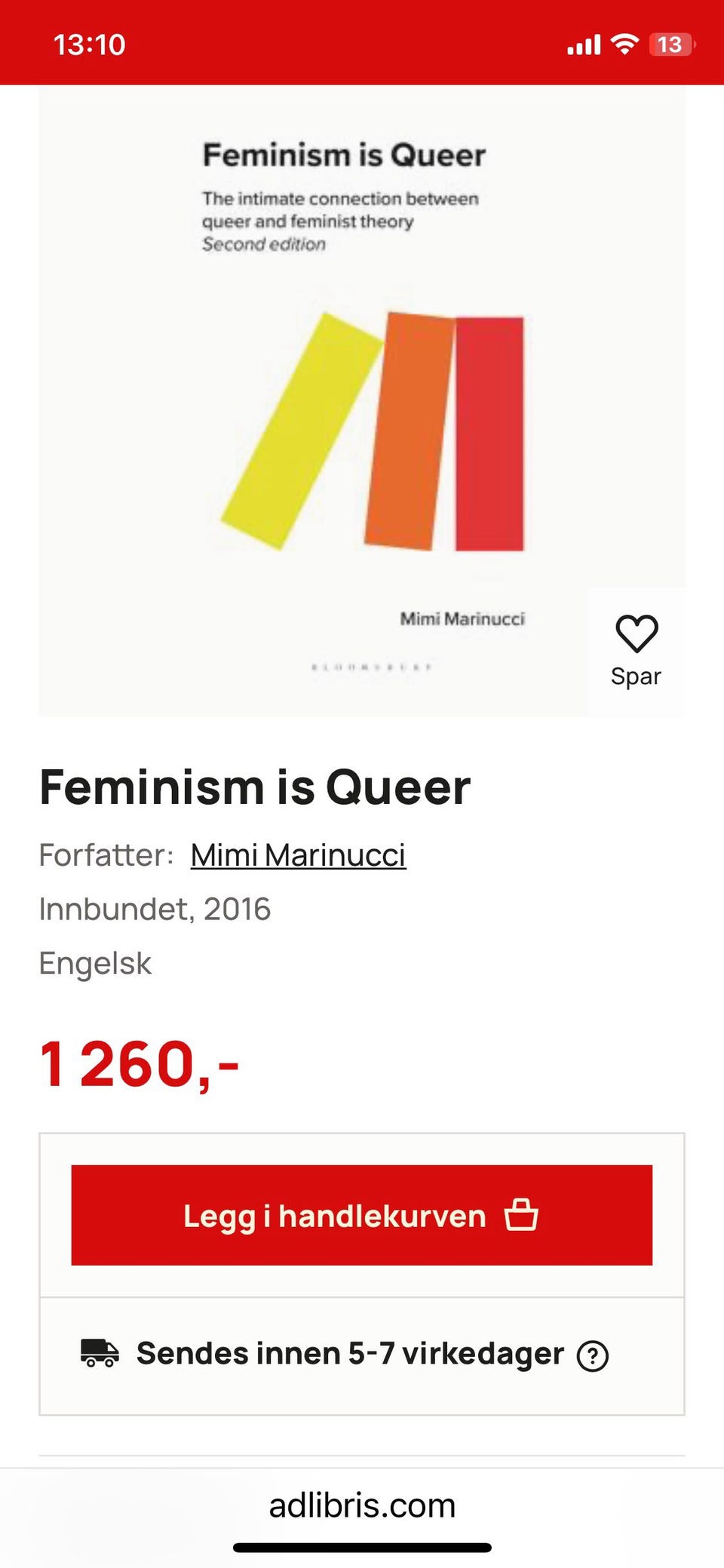Tap the cellular signal bars icon
Screen dimensions: 724x1568
pos(584,45)
